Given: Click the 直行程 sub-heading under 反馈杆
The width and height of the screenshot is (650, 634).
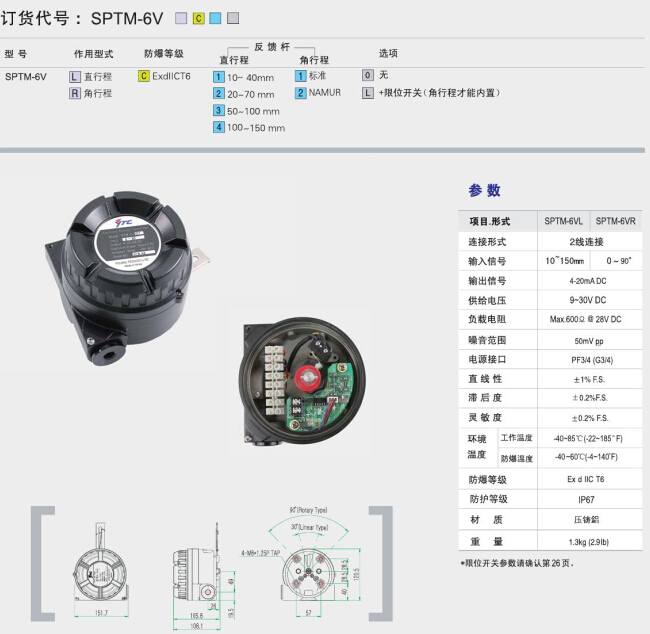Looking at the screenshot, I should coord(234,60).
